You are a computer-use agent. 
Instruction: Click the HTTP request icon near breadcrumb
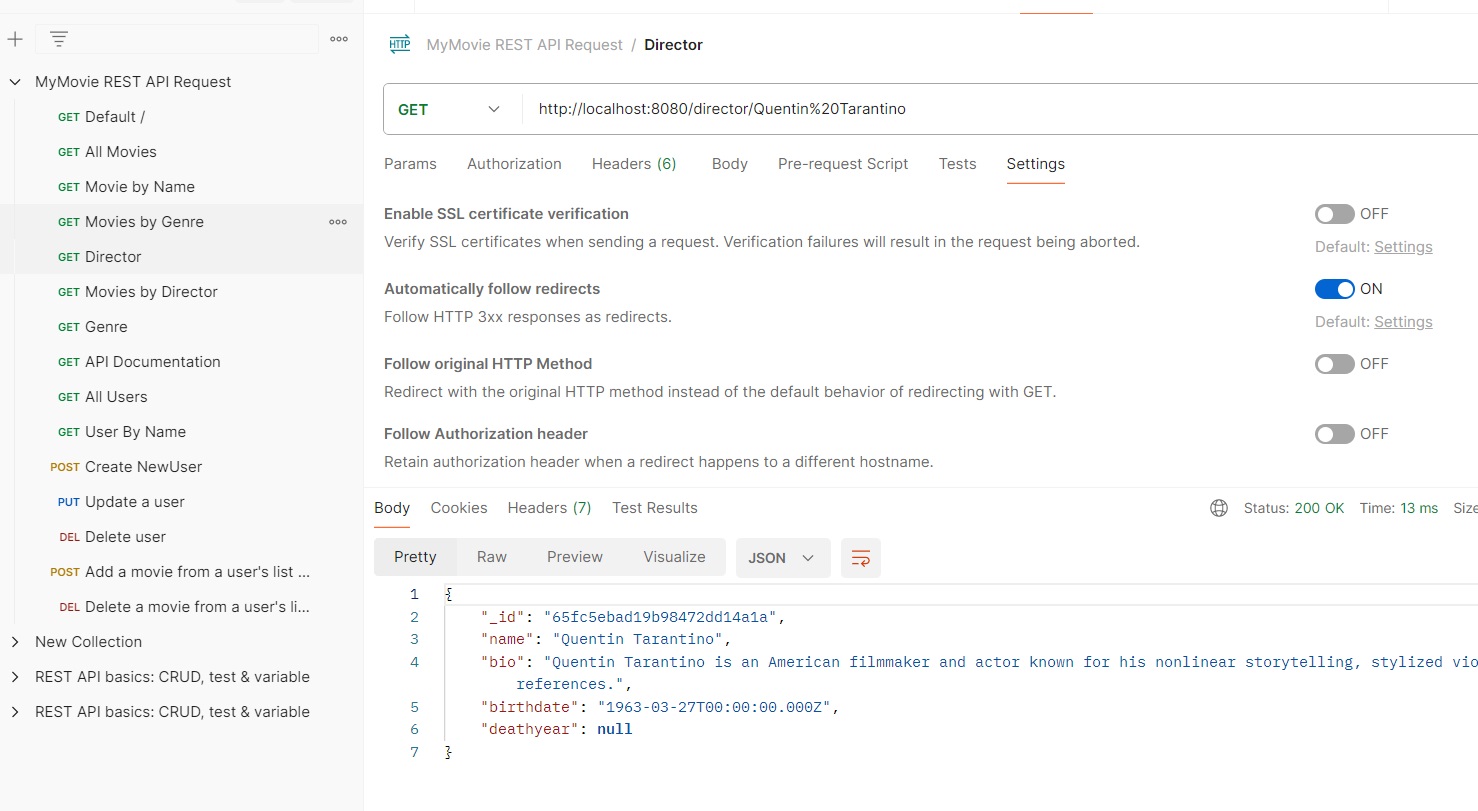[400, 44]
